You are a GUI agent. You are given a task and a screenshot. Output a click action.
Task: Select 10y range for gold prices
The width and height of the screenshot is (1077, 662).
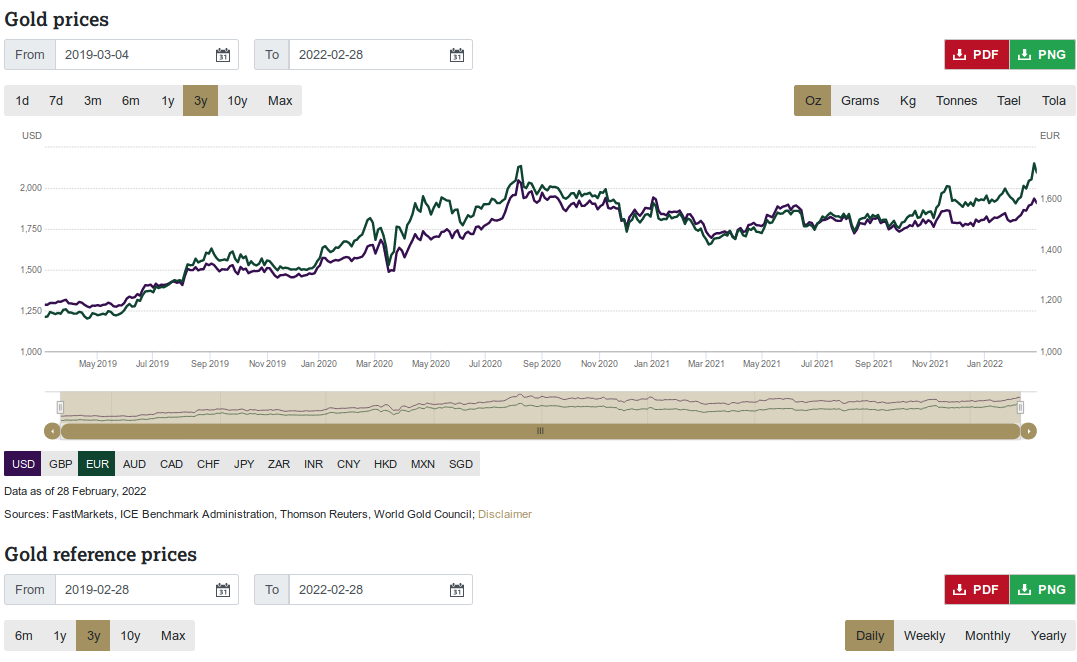click(237, 101)
